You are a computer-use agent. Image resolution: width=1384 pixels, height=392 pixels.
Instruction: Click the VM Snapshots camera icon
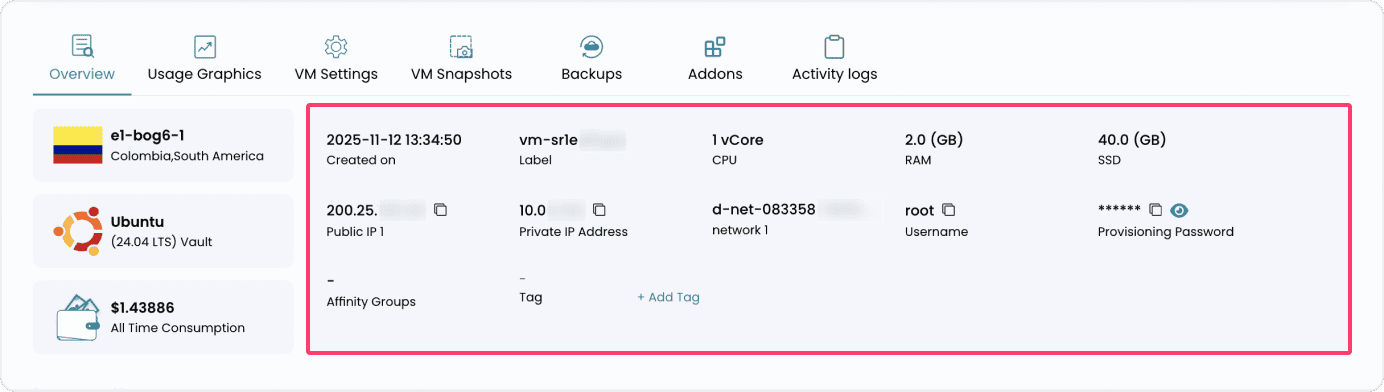coord(461,46)
